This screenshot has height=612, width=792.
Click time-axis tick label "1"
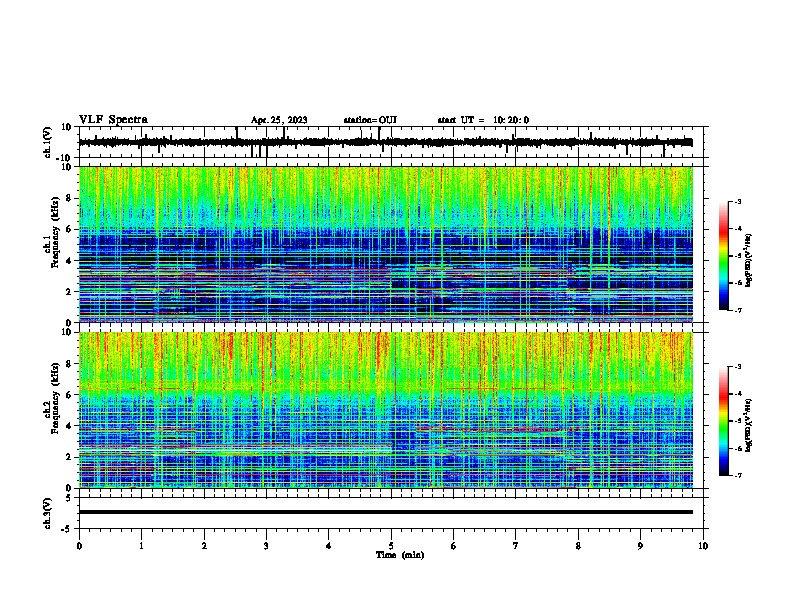[x=141, y=546]
